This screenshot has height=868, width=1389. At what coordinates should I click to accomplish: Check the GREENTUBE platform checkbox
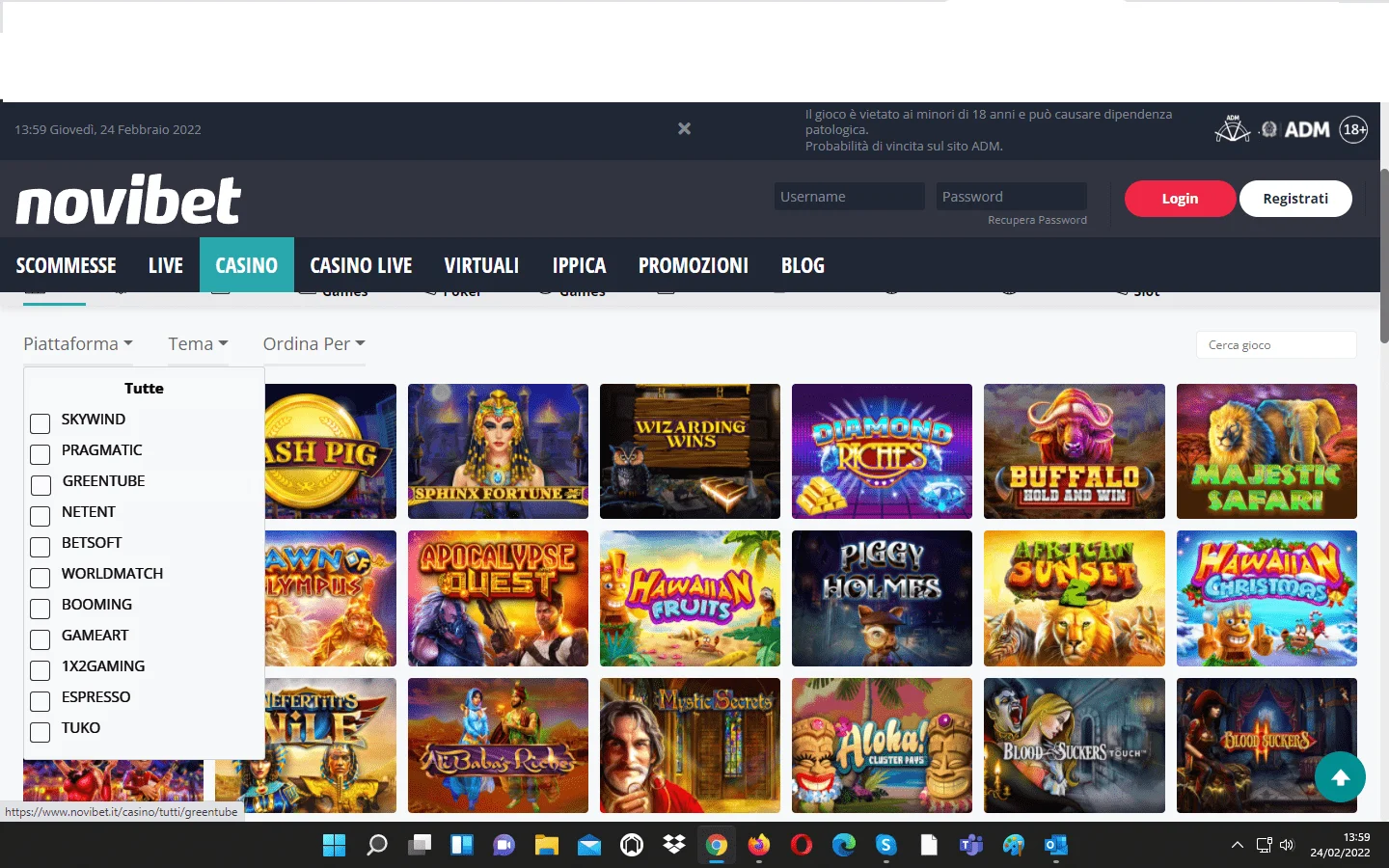[40, 485]
